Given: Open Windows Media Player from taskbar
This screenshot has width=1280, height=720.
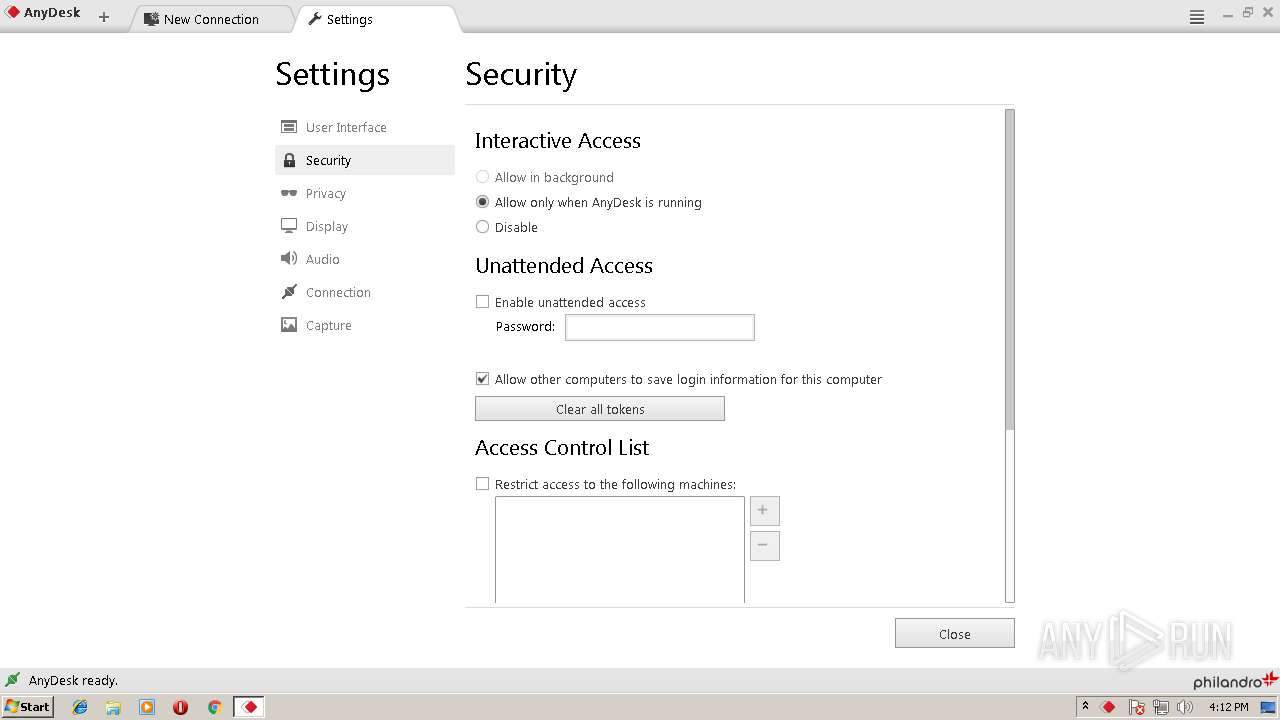Looking at the screenshot, I should (x=147, y=707).
